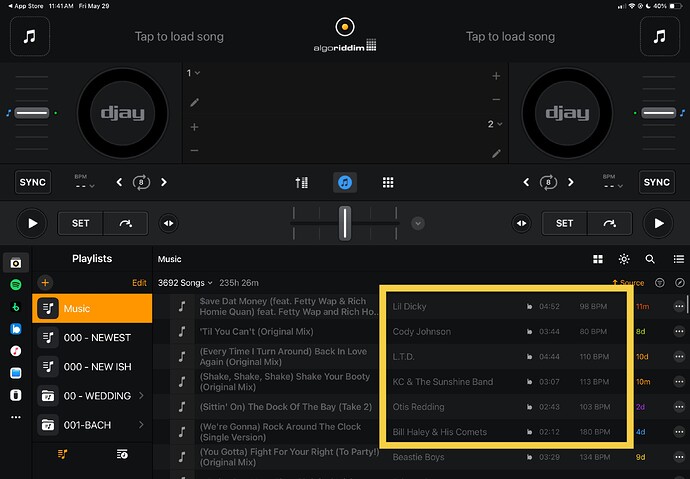
Task: Toggle 8-beat loop on right deck
Action: pyautogui.click(x=548, y=182)
